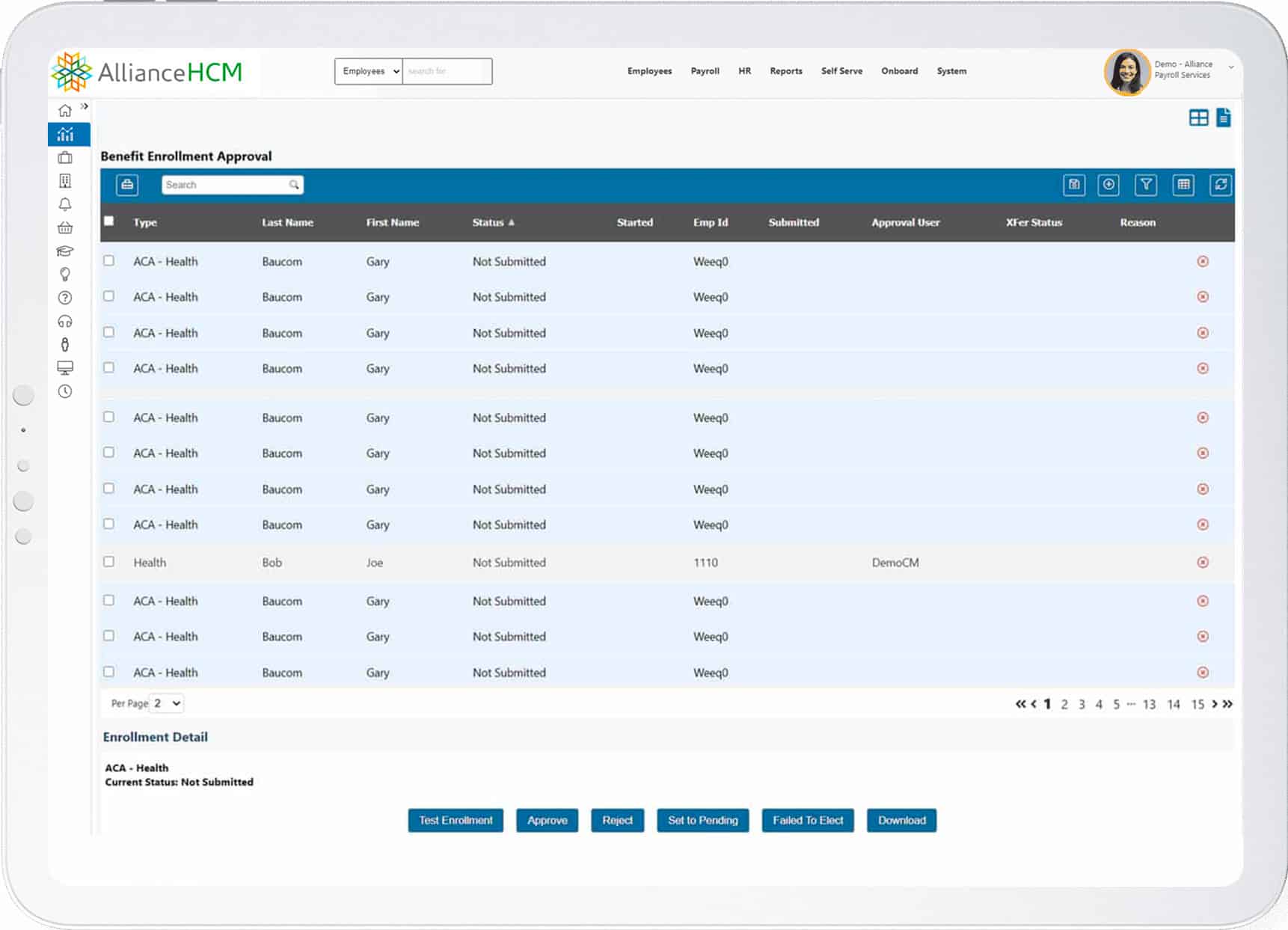Check the third ACA - Health row checkbox
Viewport: 1288px width, 930px height.
click(109, 331)
